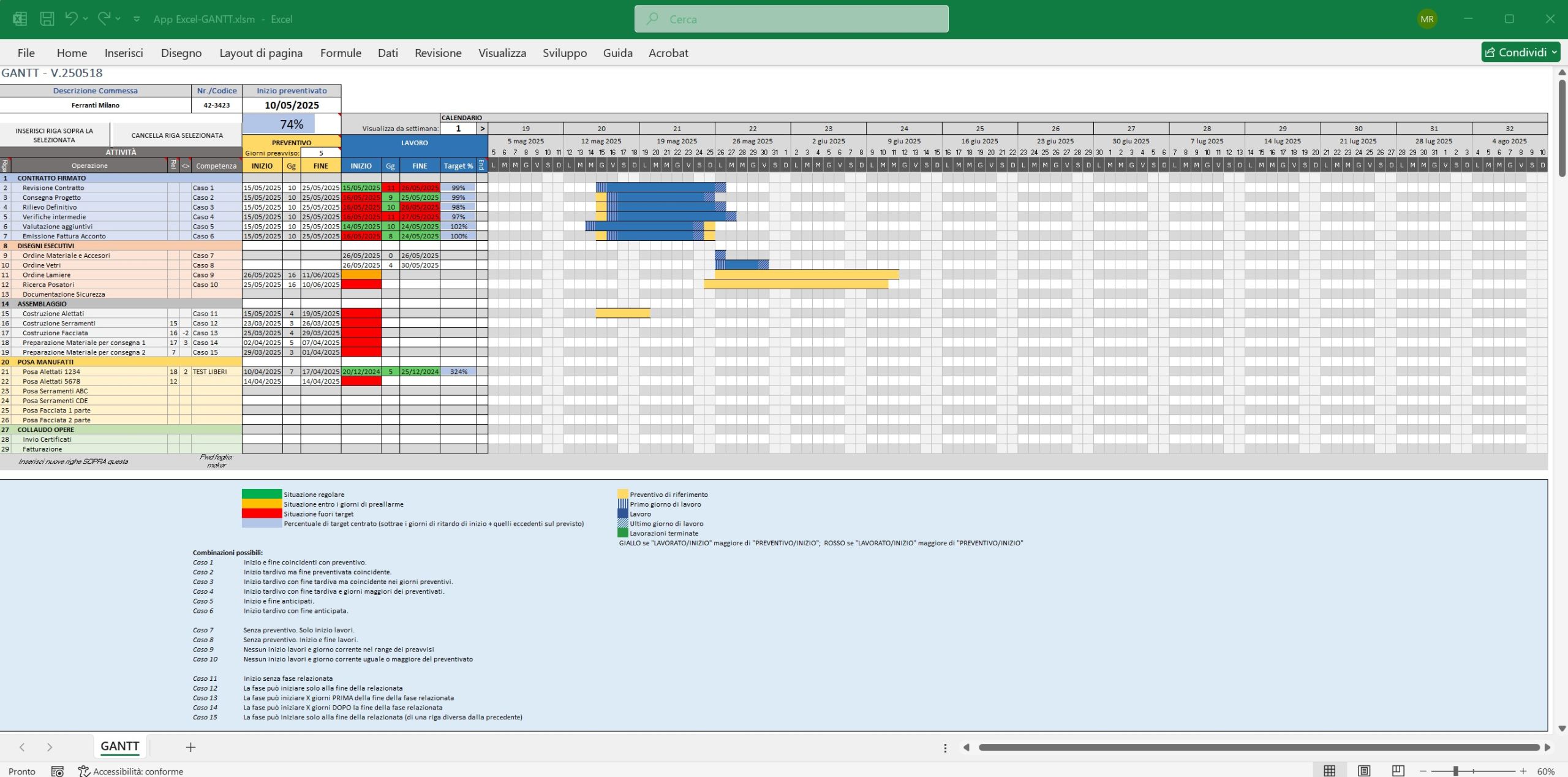1568x777 pixels.
Task: Open the Sviluppo ribbon tab
Action: 565,53
